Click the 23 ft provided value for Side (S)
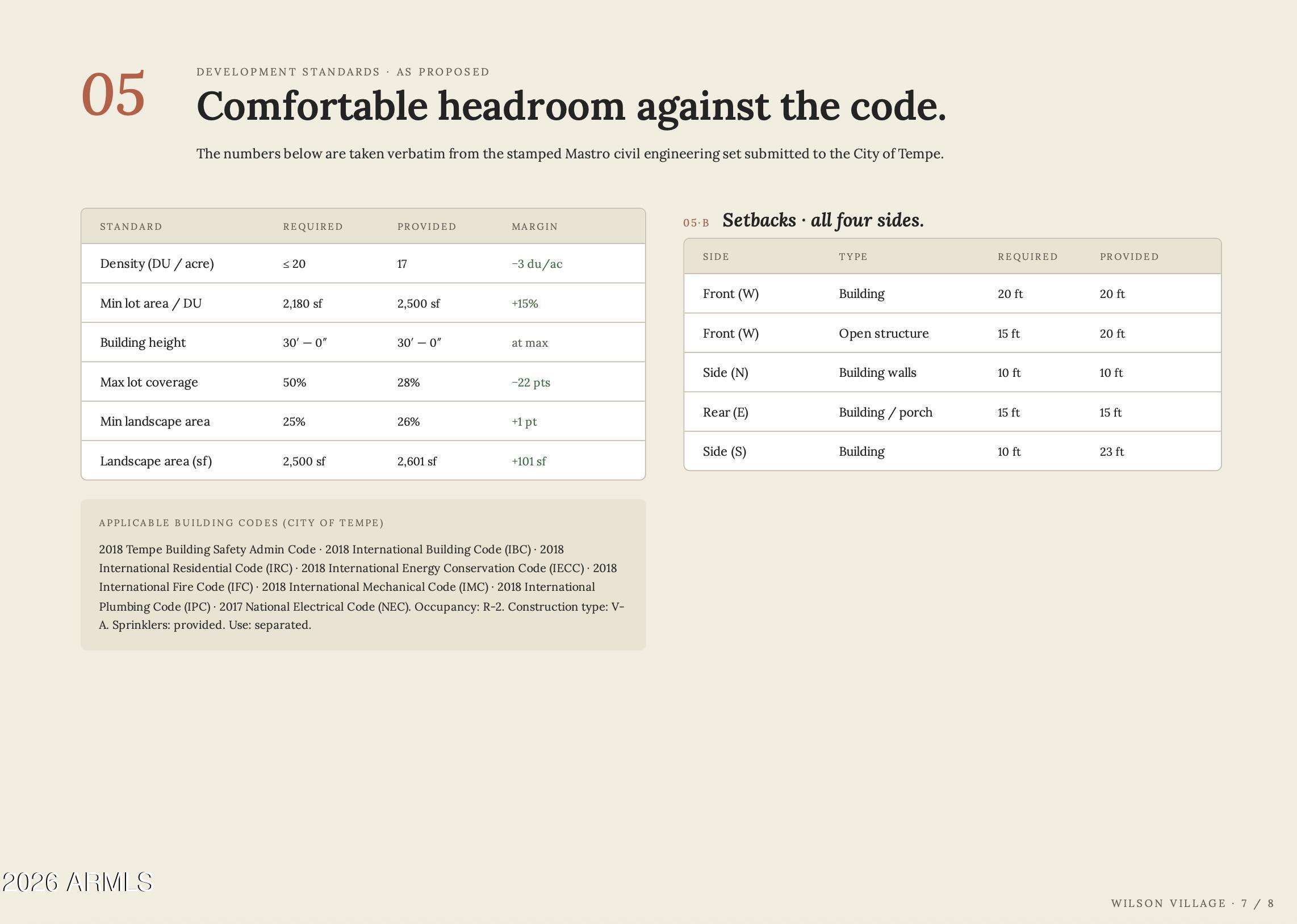The width and height of the screenshot is (1297, 924). [x=1111, y=452]
